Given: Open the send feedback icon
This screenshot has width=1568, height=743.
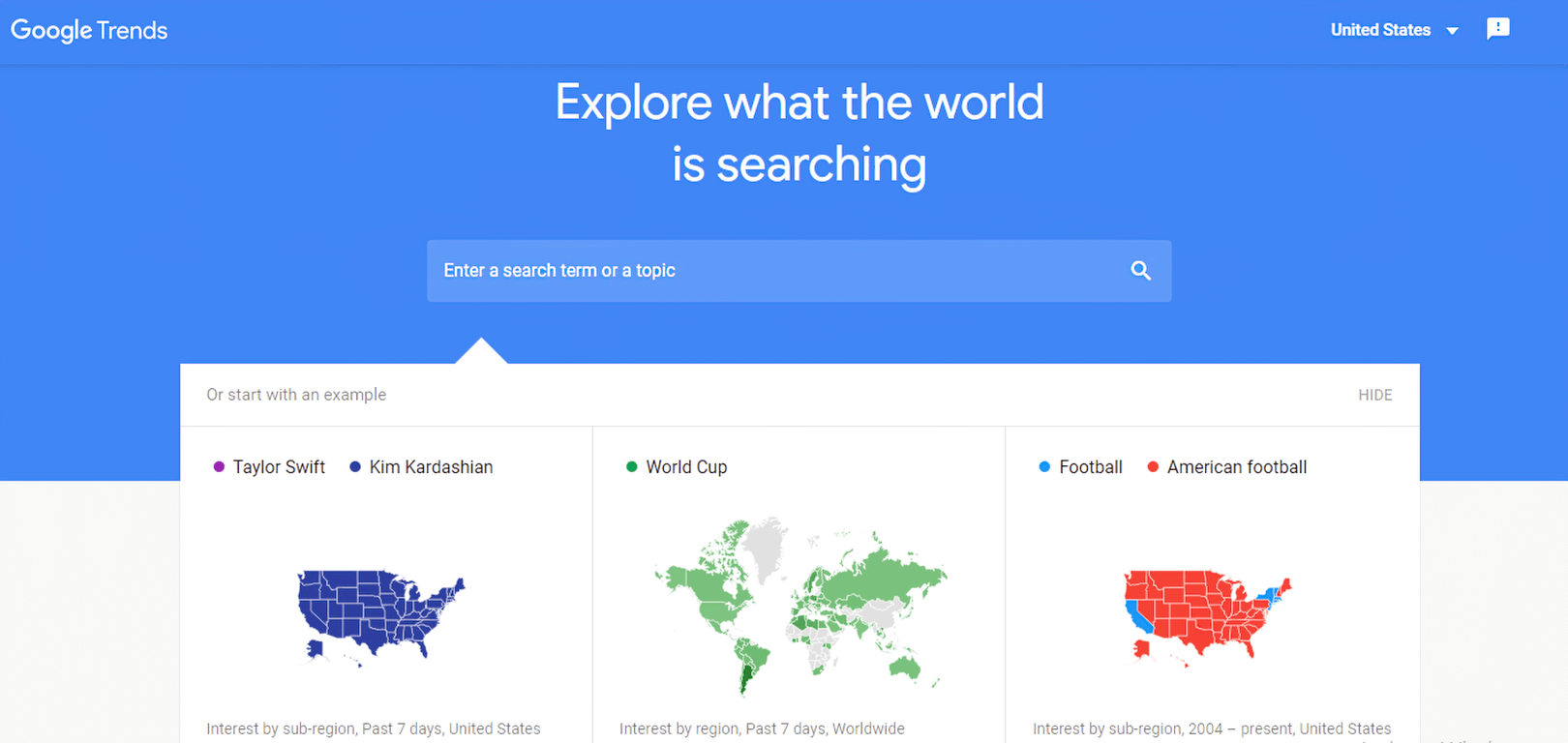Looking at the screenshot, I should tap(1497, 29).
